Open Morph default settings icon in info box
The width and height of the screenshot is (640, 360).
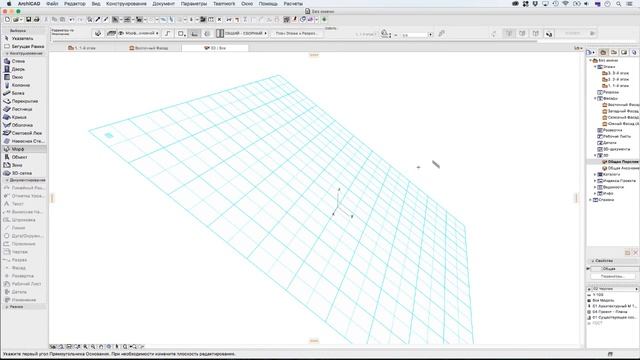(98, 33)
